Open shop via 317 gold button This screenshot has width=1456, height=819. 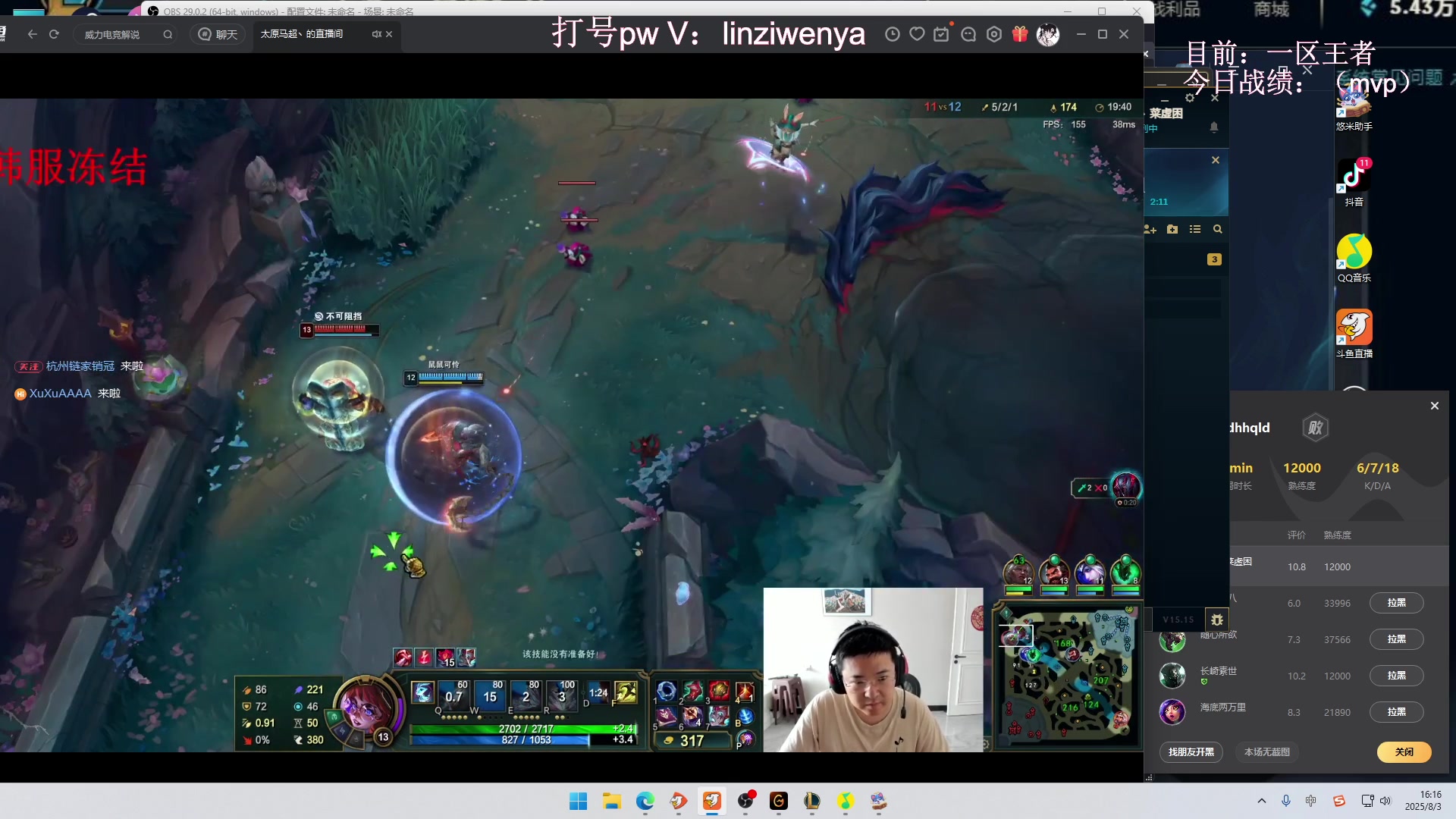pyautogui.click(x=692, y=740)
